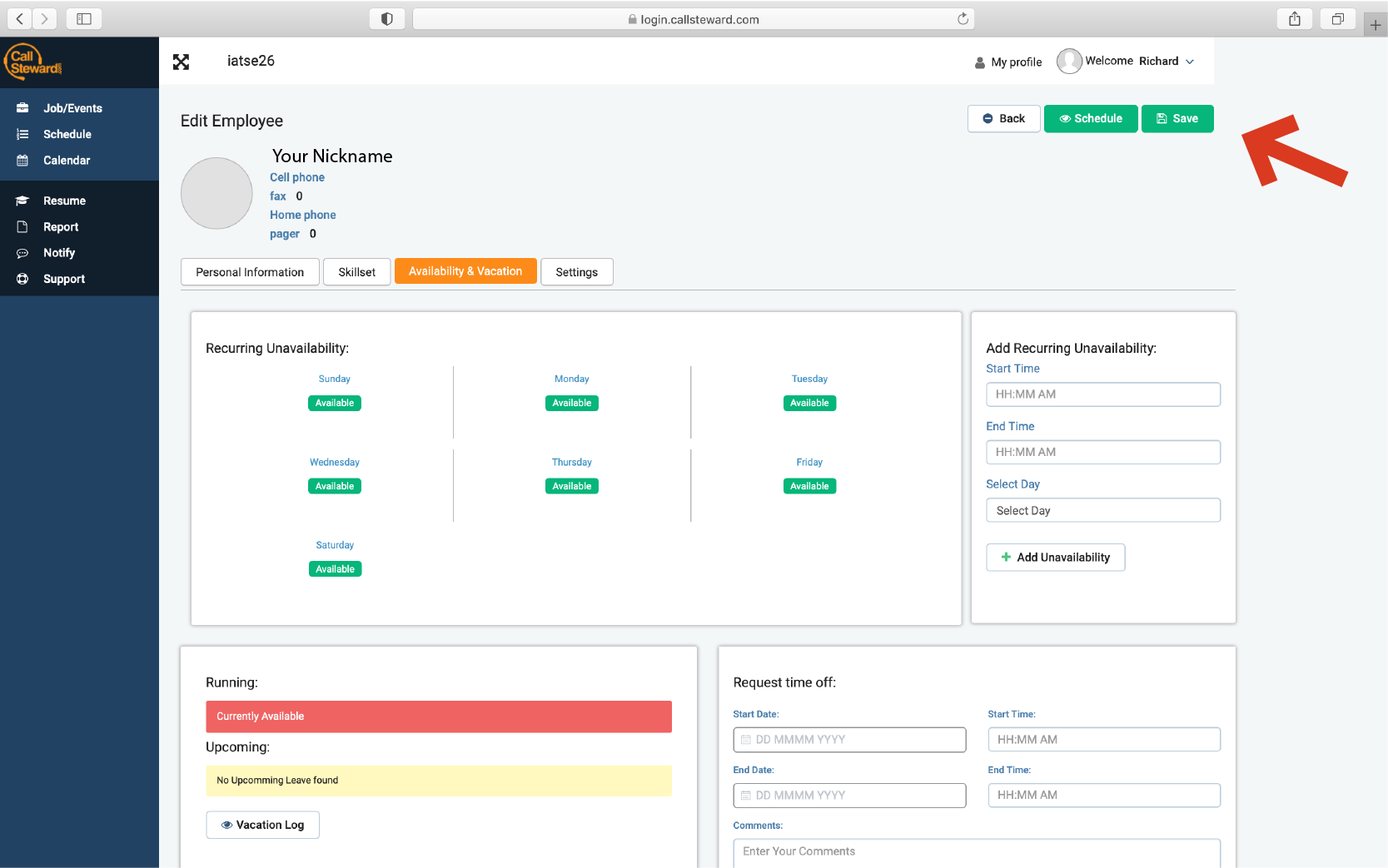Switch to the Personal Information tab

click(x=250, y=272)
